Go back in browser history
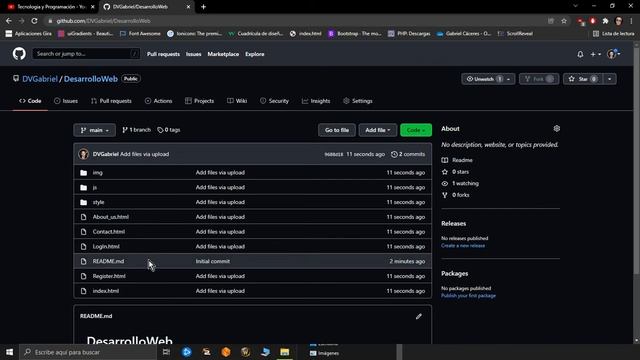The width and height of the screenshot is (640, 360). point(9,21)
